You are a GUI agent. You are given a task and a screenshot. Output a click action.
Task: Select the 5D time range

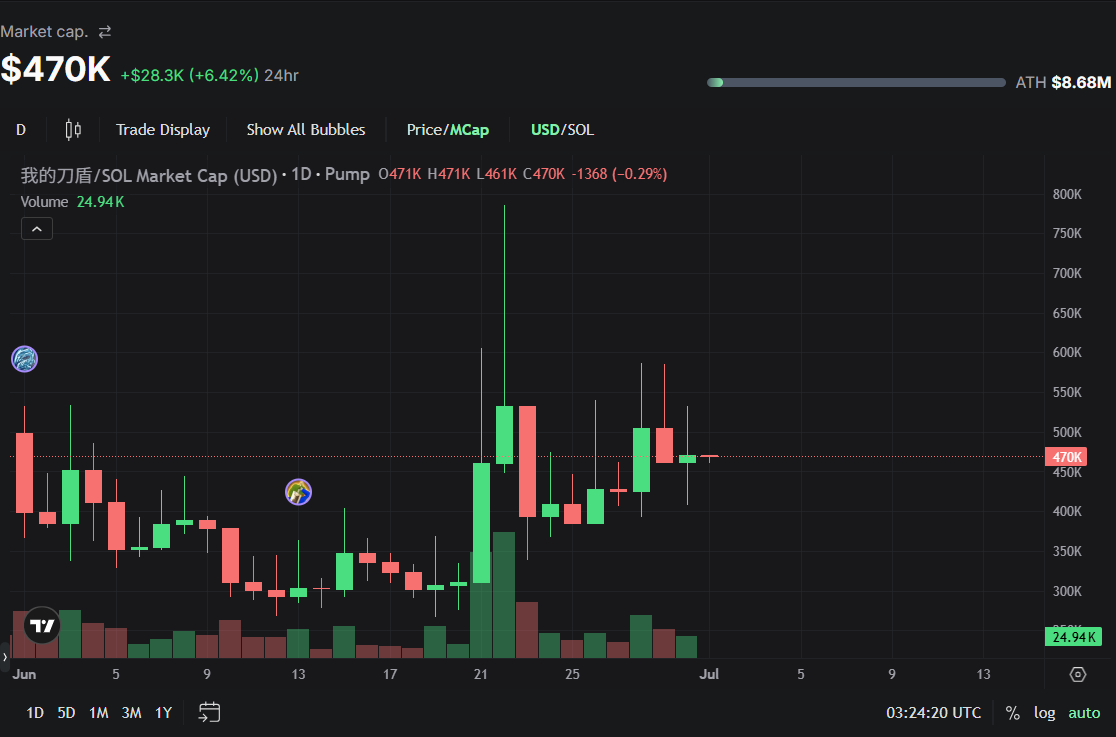[66, 713]
